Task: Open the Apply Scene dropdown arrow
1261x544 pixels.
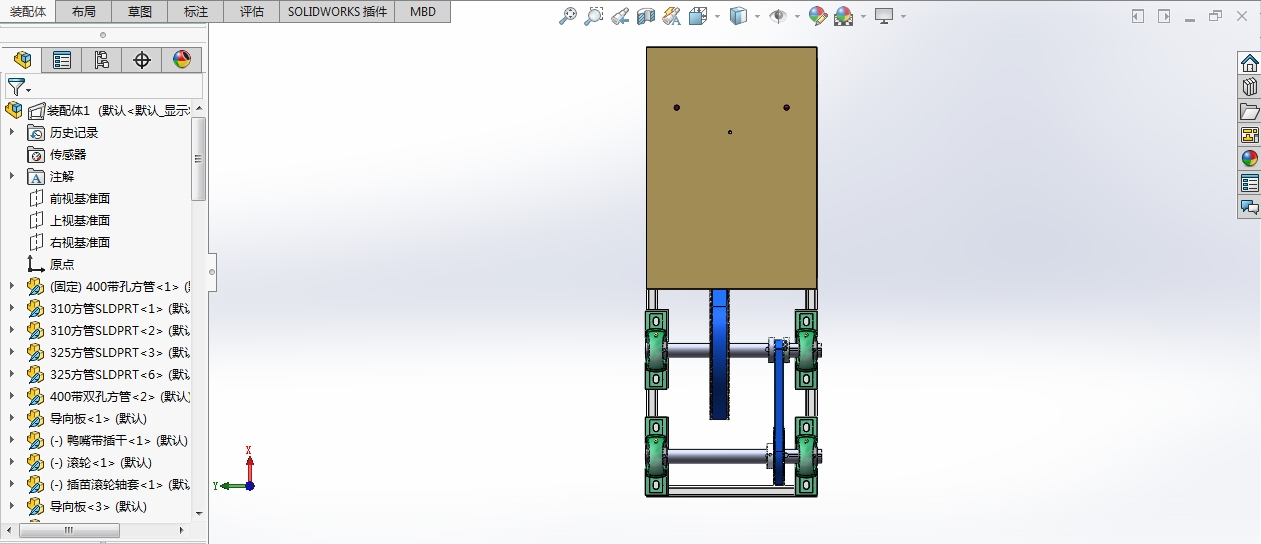Action: point(862,17)
